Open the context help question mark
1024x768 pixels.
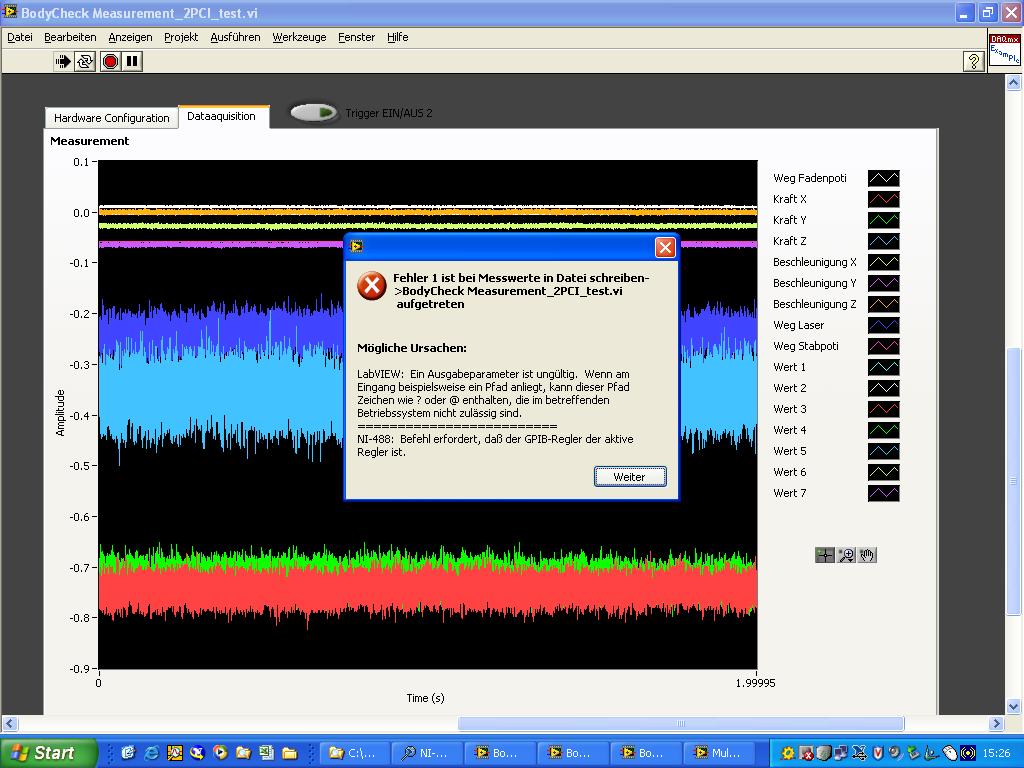[973, 62]
